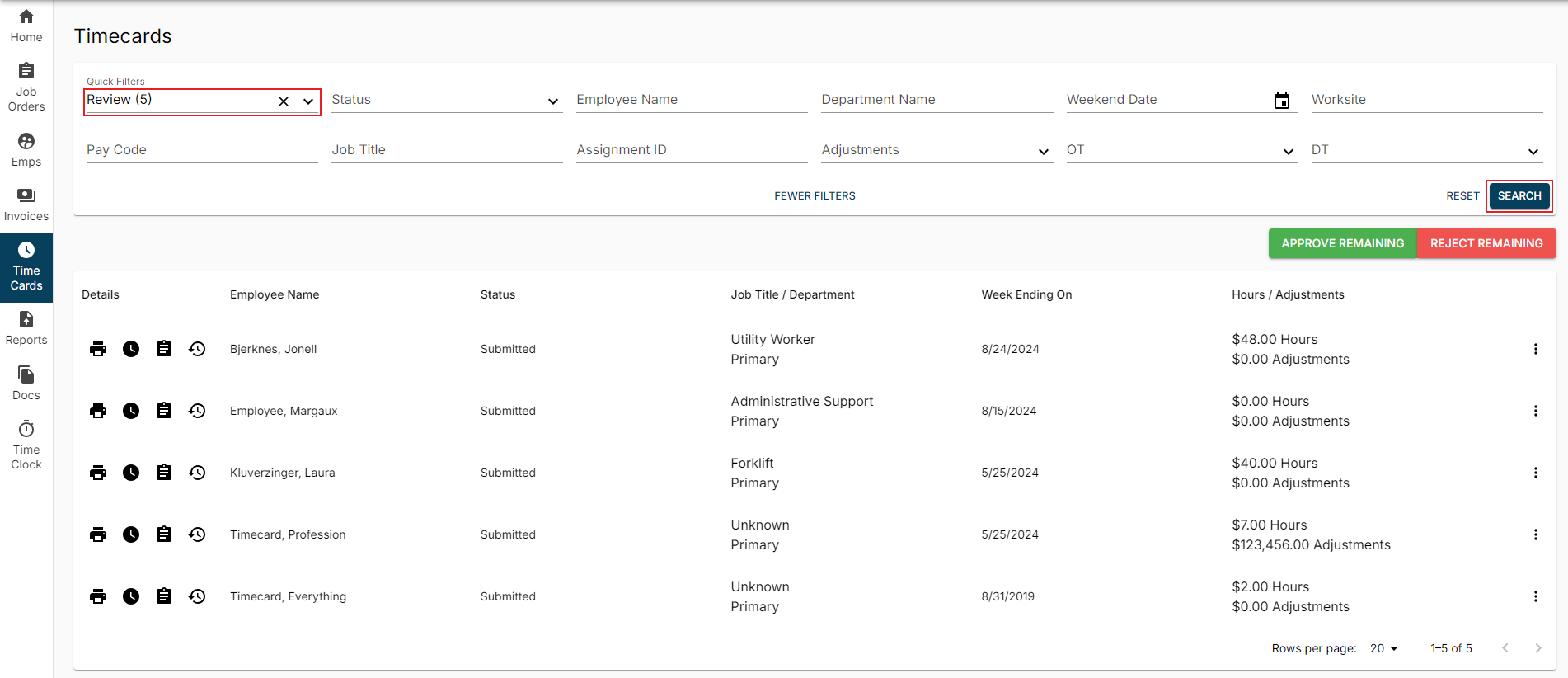This screenshot has height=678, width=1568.
Task: Clear the Review quick filter
Action: tap(284, 101)
